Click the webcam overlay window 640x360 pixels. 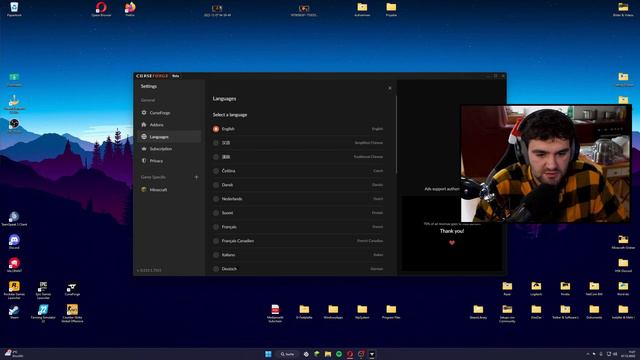pos(546,164)
